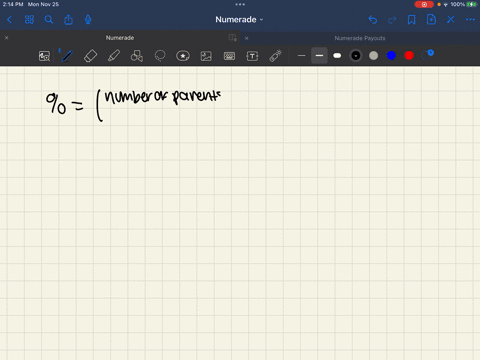Switch to the Numerade Payouts tab
This screenshot has width=480, height=360.
pyautogui.click(x=360, y=38)
